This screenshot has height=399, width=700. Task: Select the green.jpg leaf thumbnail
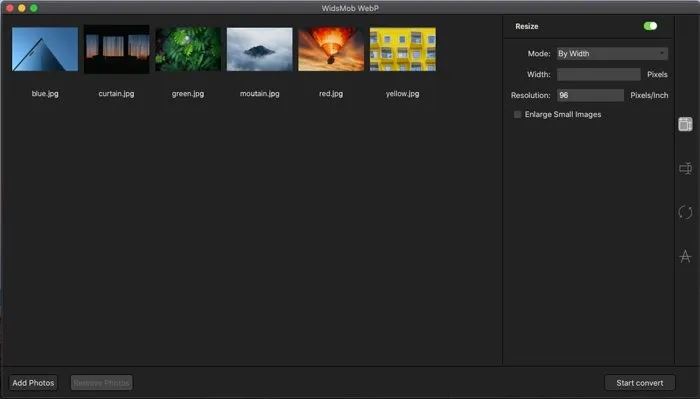pos(188,49)
